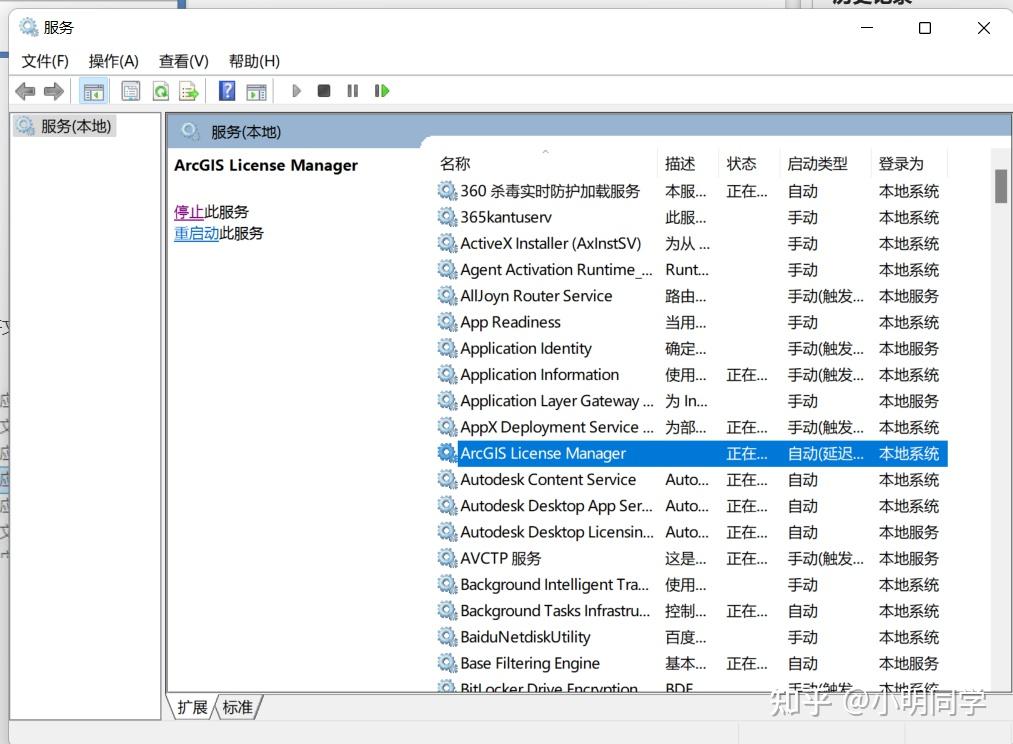The height and width of the screenshot is (744, 1013).
Task: Export the services list via toolbar icon
Action: tap(188, 90)
